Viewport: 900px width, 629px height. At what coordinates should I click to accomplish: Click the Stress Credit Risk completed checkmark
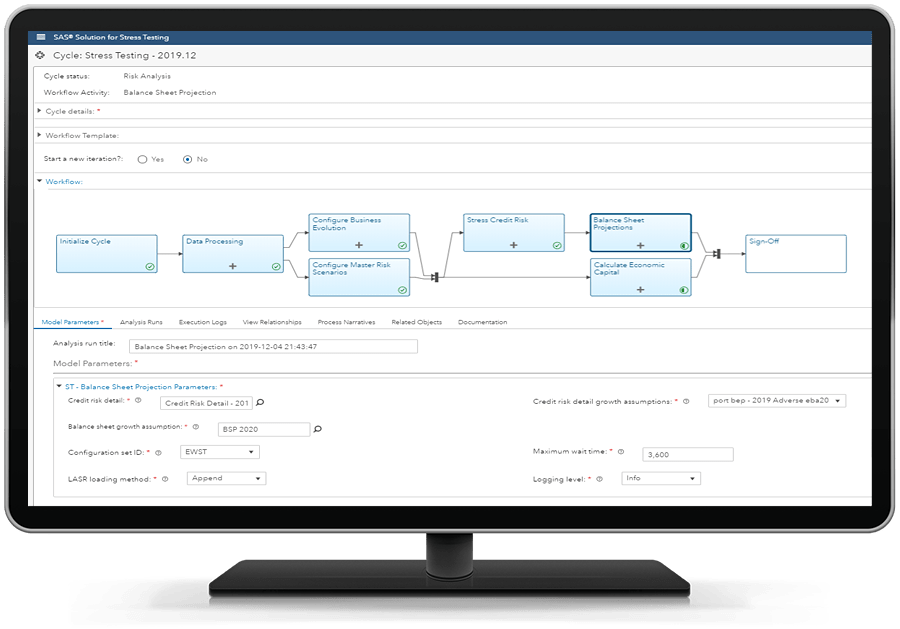click(x=557, y=246)
